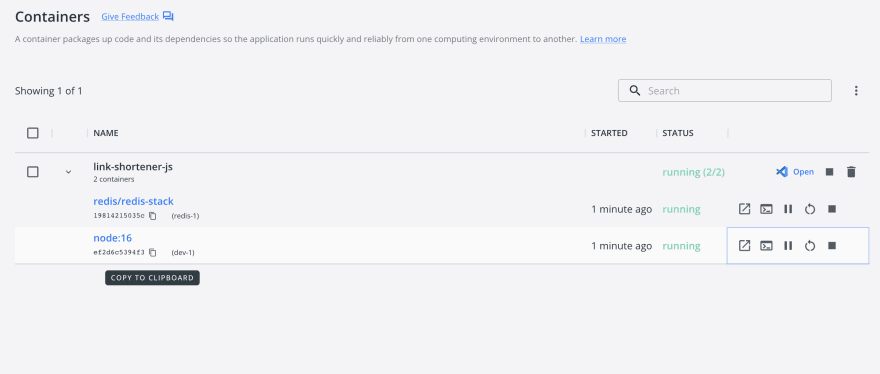Stop the entire link-shortener-js stack
The width and height of the screenshot is (880, 374).
coord(829,172)
